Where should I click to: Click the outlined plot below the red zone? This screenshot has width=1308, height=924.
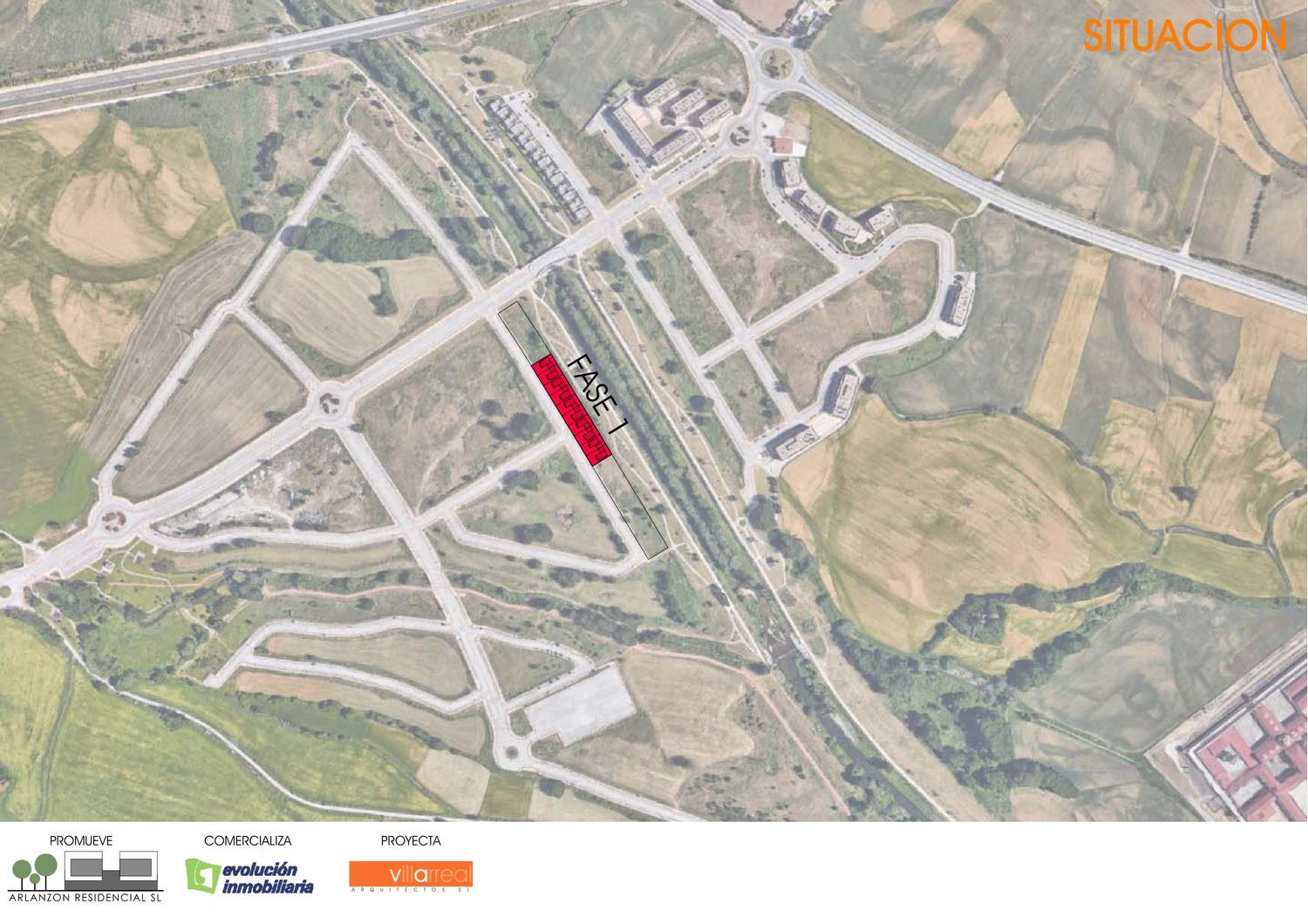[631, 508]
